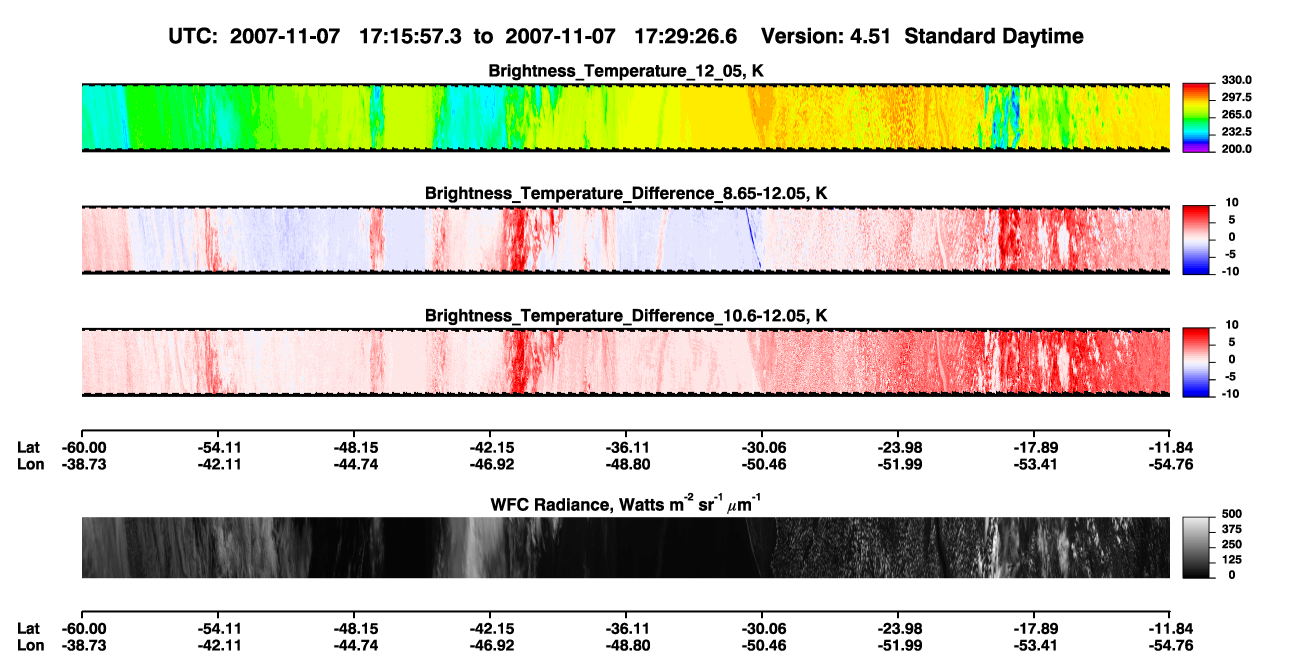Click latitude -42.15 on axis above WFC title
Image resolution: width=1300 pixels, height=667 pixels.
491,447
